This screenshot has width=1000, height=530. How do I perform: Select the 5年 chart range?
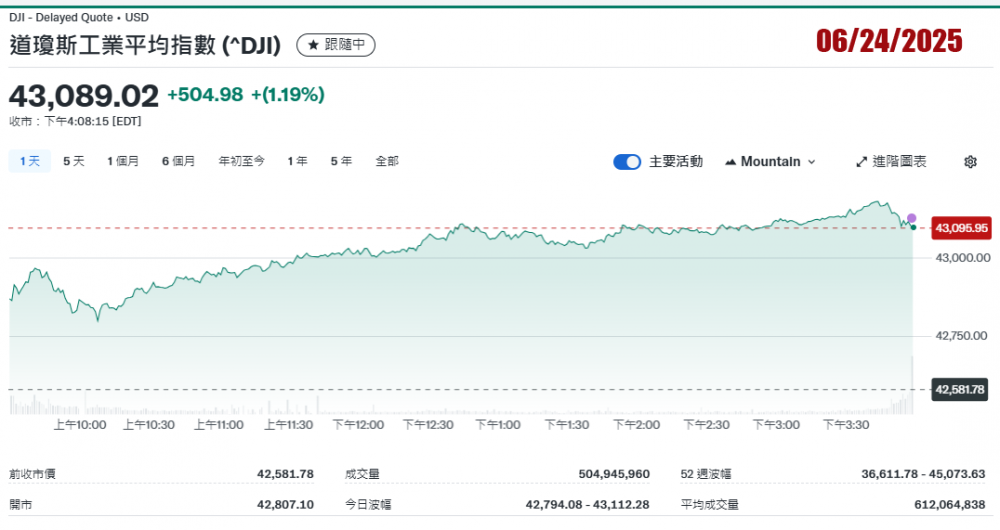point(341,161)
